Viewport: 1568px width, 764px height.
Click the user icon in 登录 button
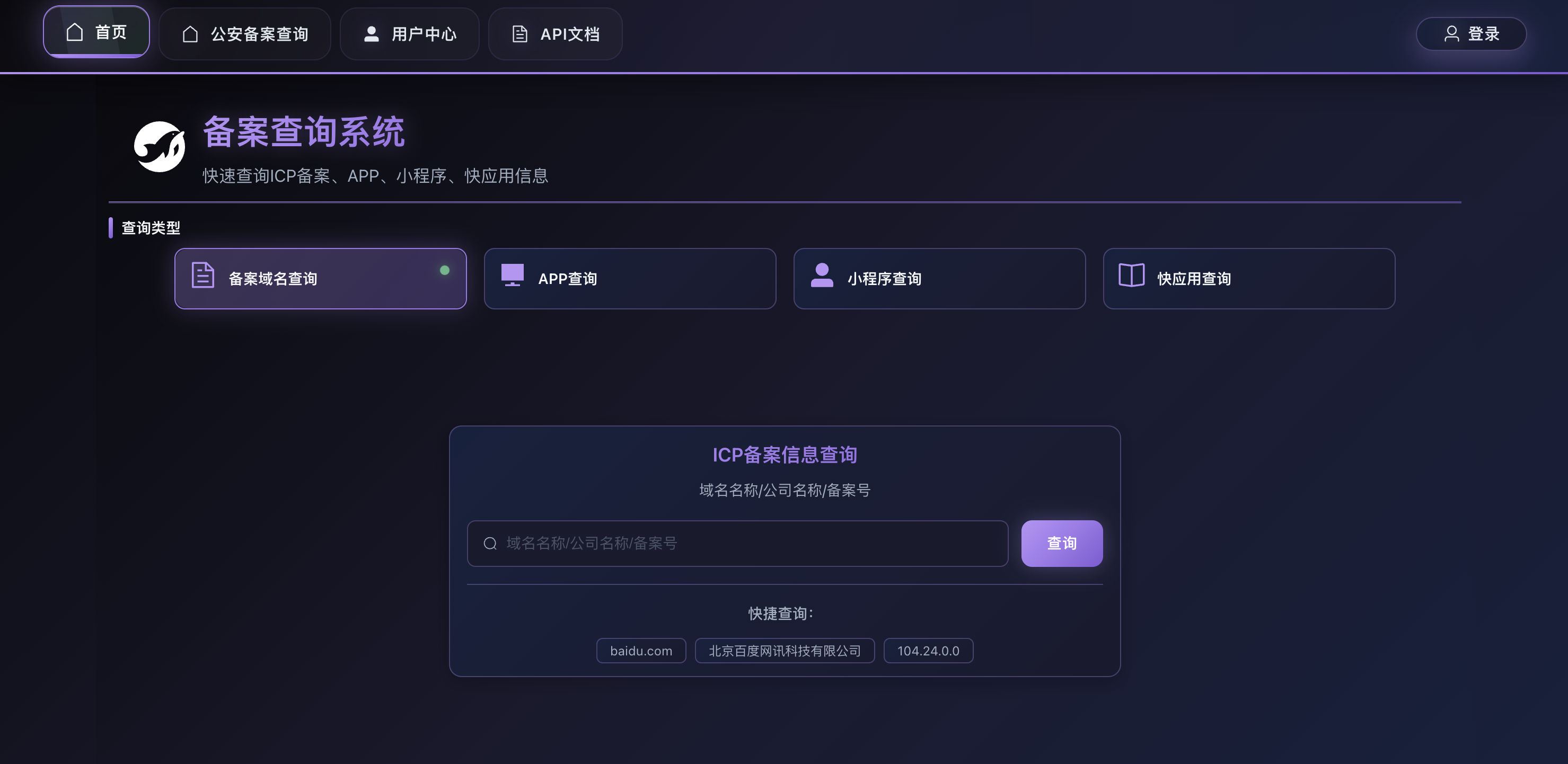tap(1452, 33)
